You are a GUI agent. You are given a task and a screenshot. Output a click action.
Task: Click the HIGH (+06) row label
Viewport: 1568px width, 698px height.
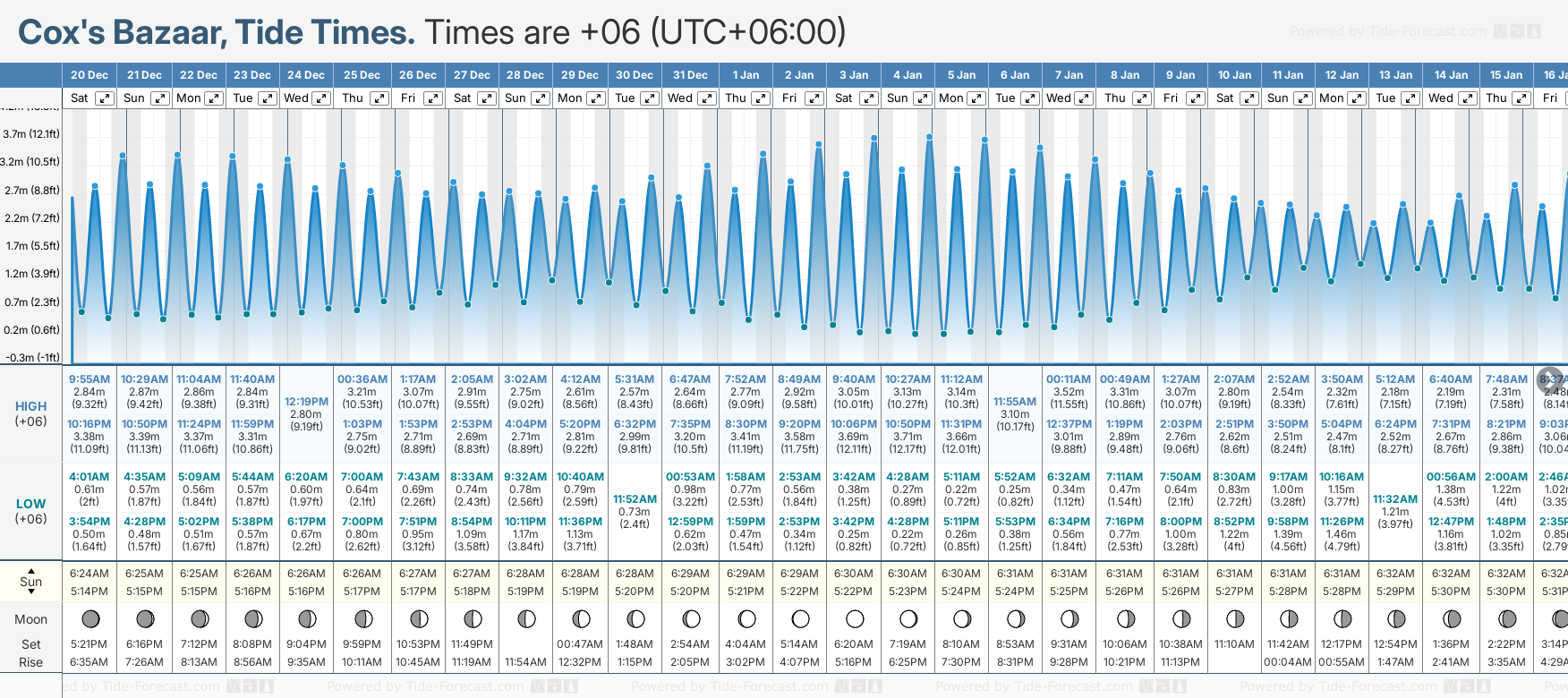pos(31,413)
